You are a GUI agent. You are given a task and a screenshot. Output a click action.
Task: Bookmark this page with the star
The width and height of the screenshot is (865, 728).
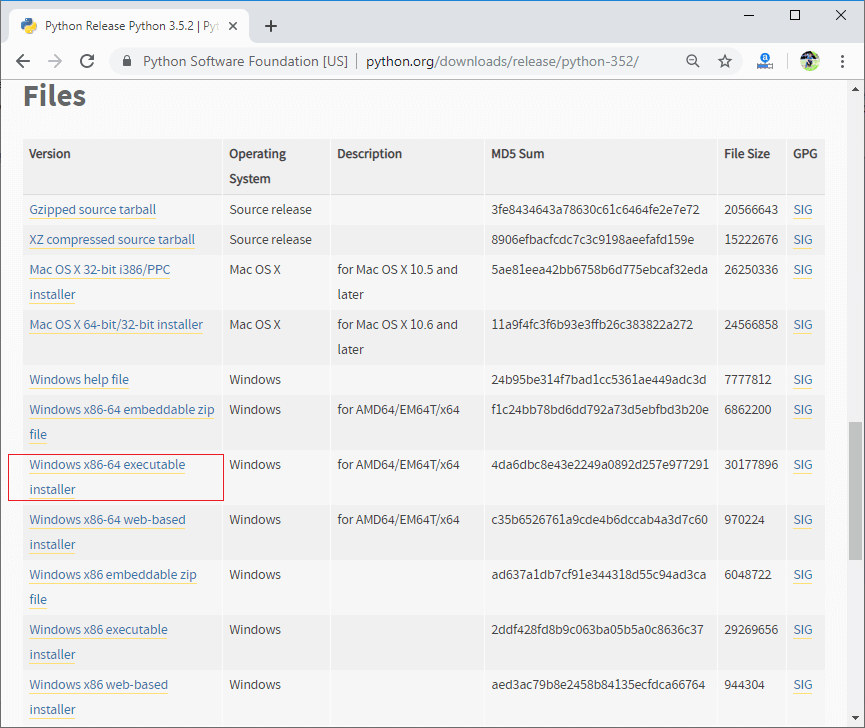pyautogui.click(x=725, y=61)
